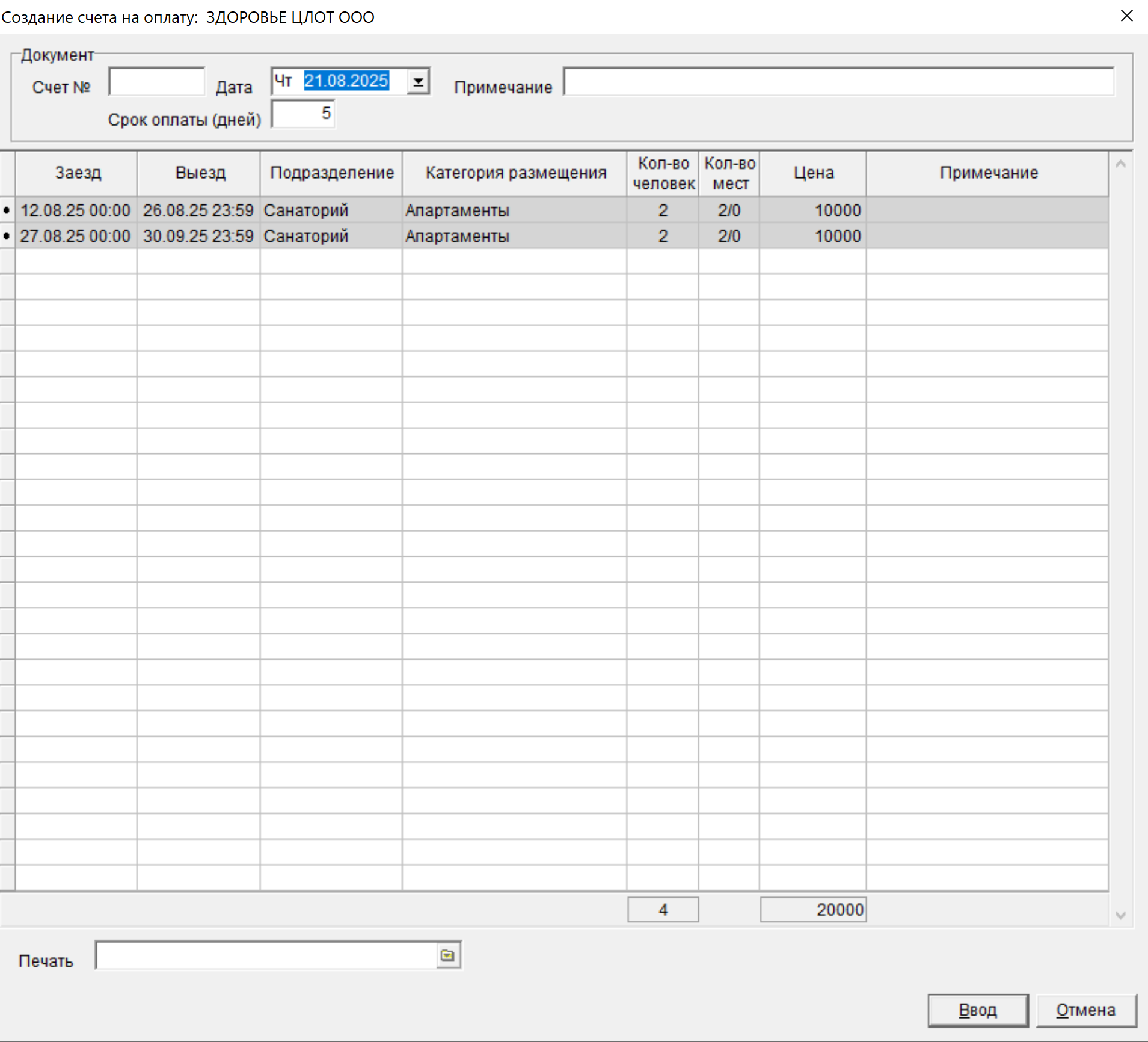Image resolution: width=1148 pixels, height=1042 pixels.
Task: Open the Дата calendar dropdown
Action: [x=418, y=81]
